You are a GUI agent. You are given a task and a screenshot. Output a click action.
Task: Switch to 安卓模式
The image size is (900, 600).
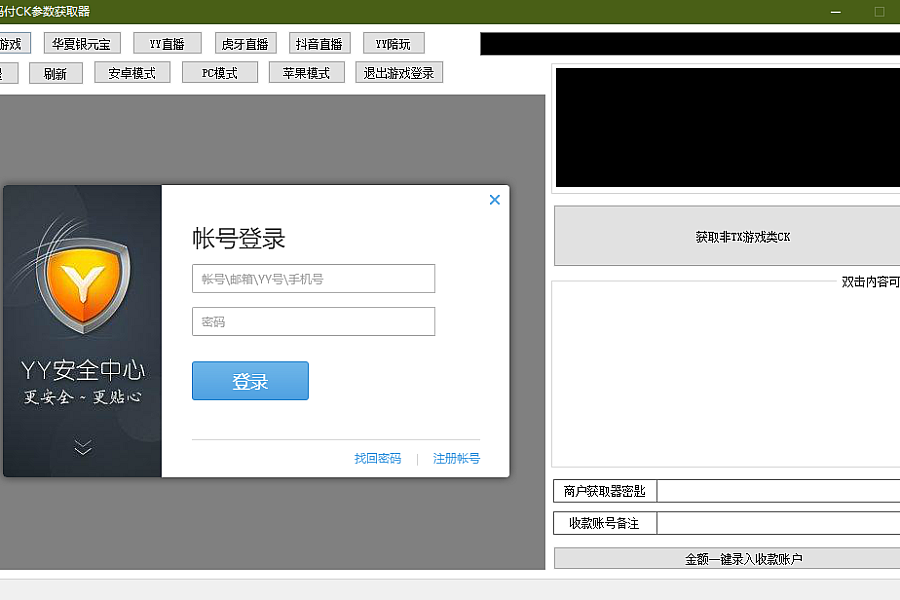pyautogui.click(x=132, y=73)
